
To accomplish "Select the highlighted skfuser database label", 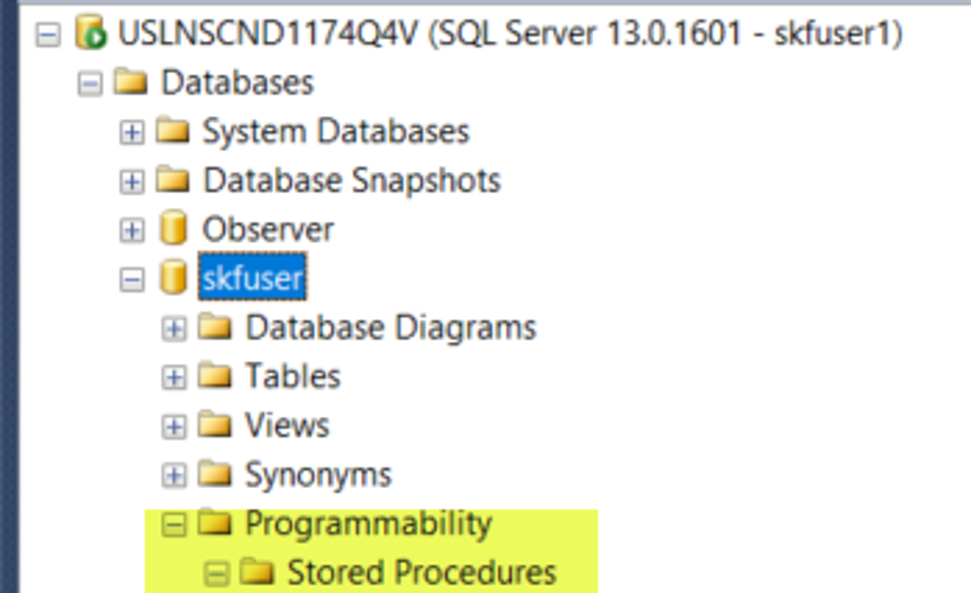I will [x=253, y=277].
